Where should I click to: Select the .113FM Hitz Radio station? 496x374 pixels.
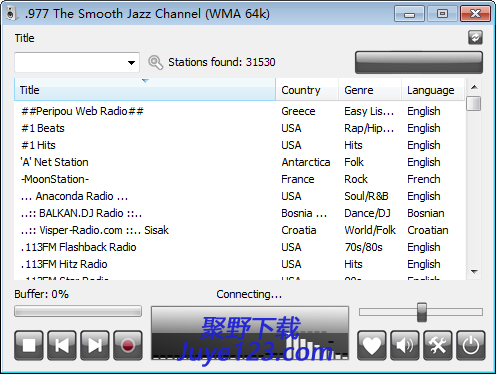[x=239, y=264]
